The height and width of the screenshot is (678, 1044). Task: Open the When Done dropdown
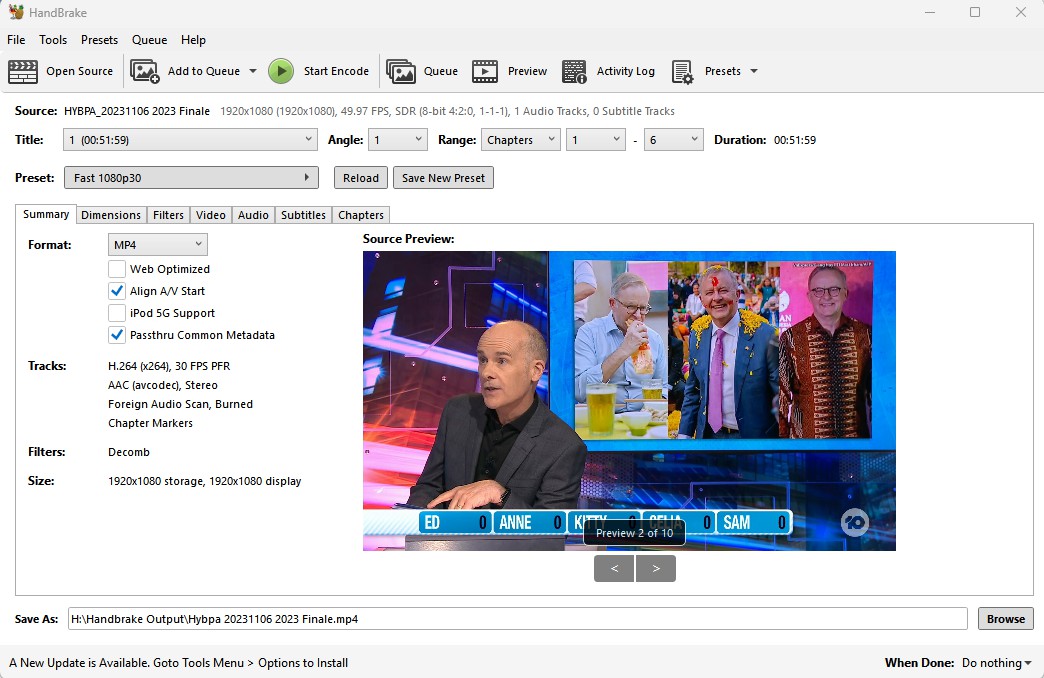tap(997, 663)
